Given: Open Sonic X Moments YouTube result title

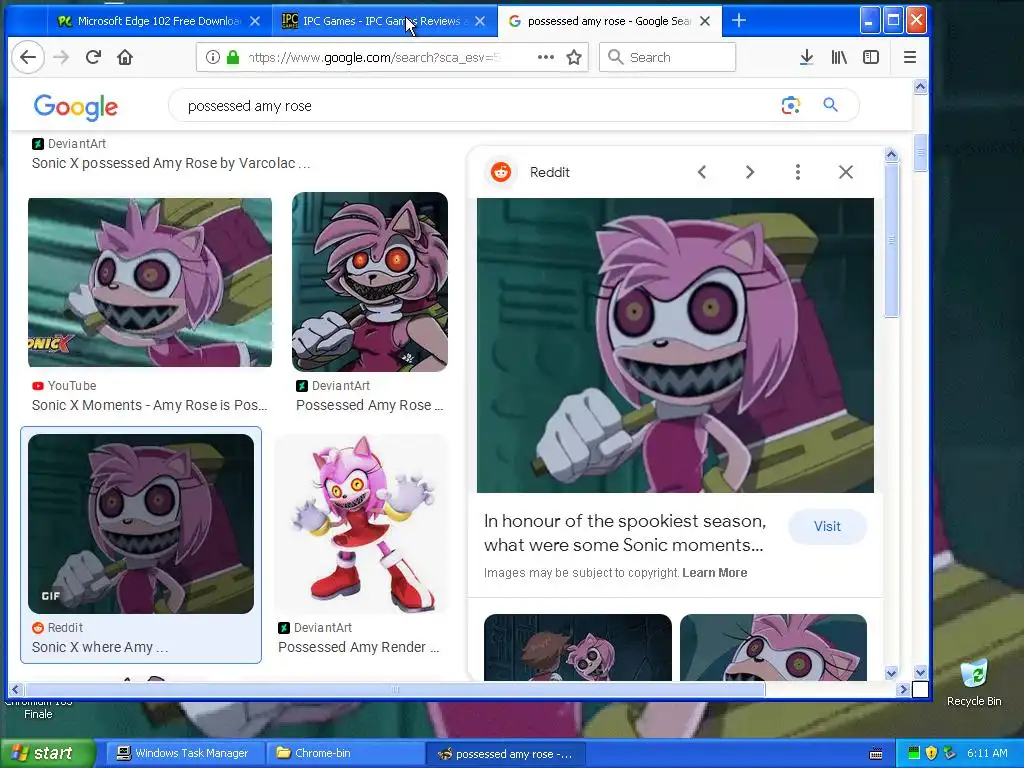Looking at the screenshot, I should pyautogui.click(x=150, y=405).
